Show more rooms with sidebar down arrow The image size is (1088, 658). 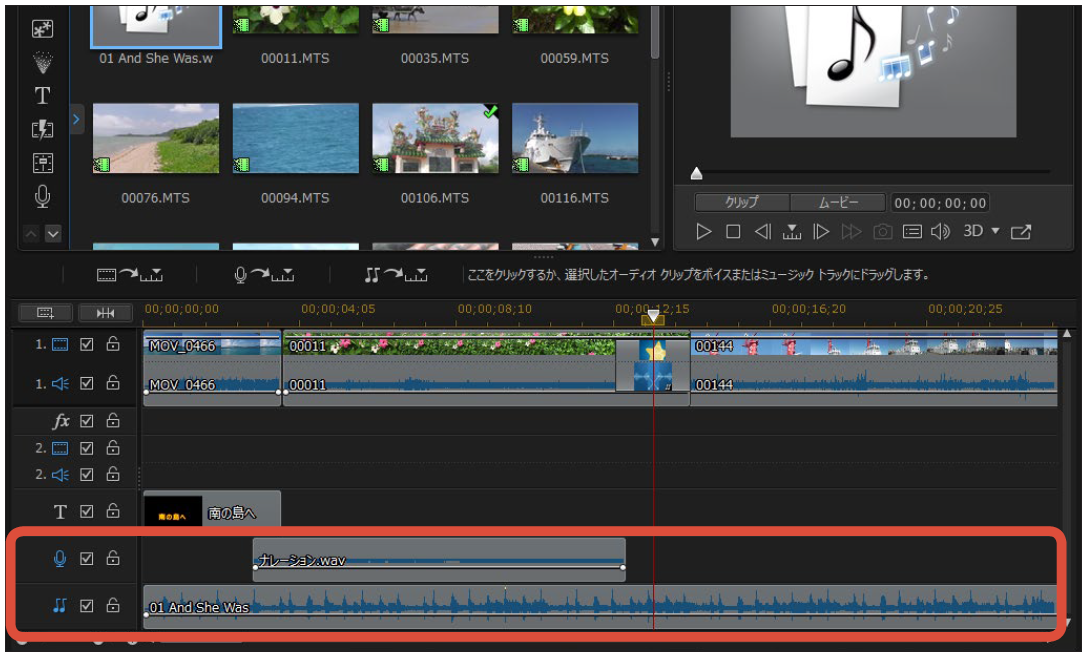point(53,234)
